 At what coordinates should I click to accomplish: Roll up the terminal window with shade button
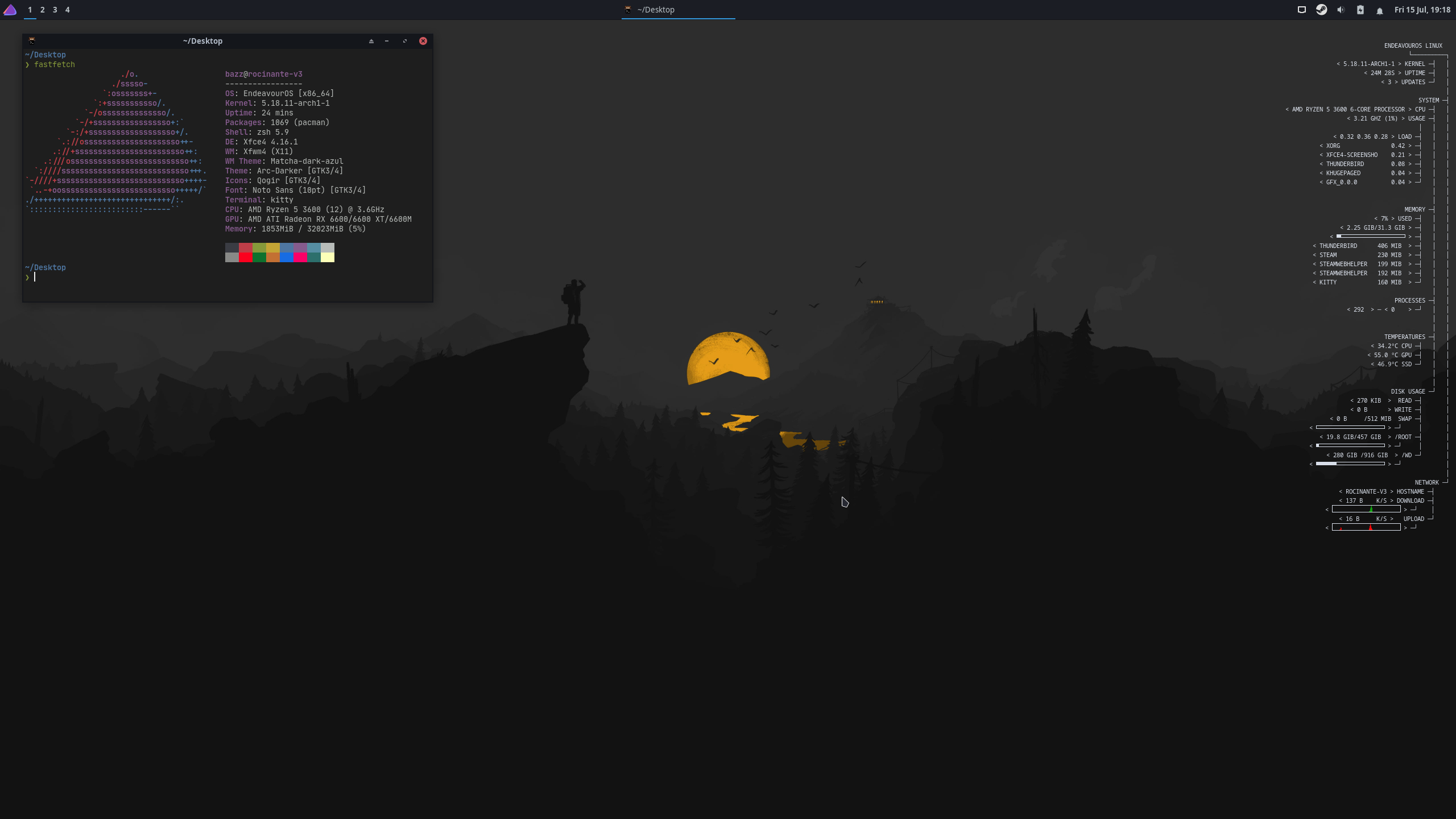pyautogui.click(x=371, y=41)
